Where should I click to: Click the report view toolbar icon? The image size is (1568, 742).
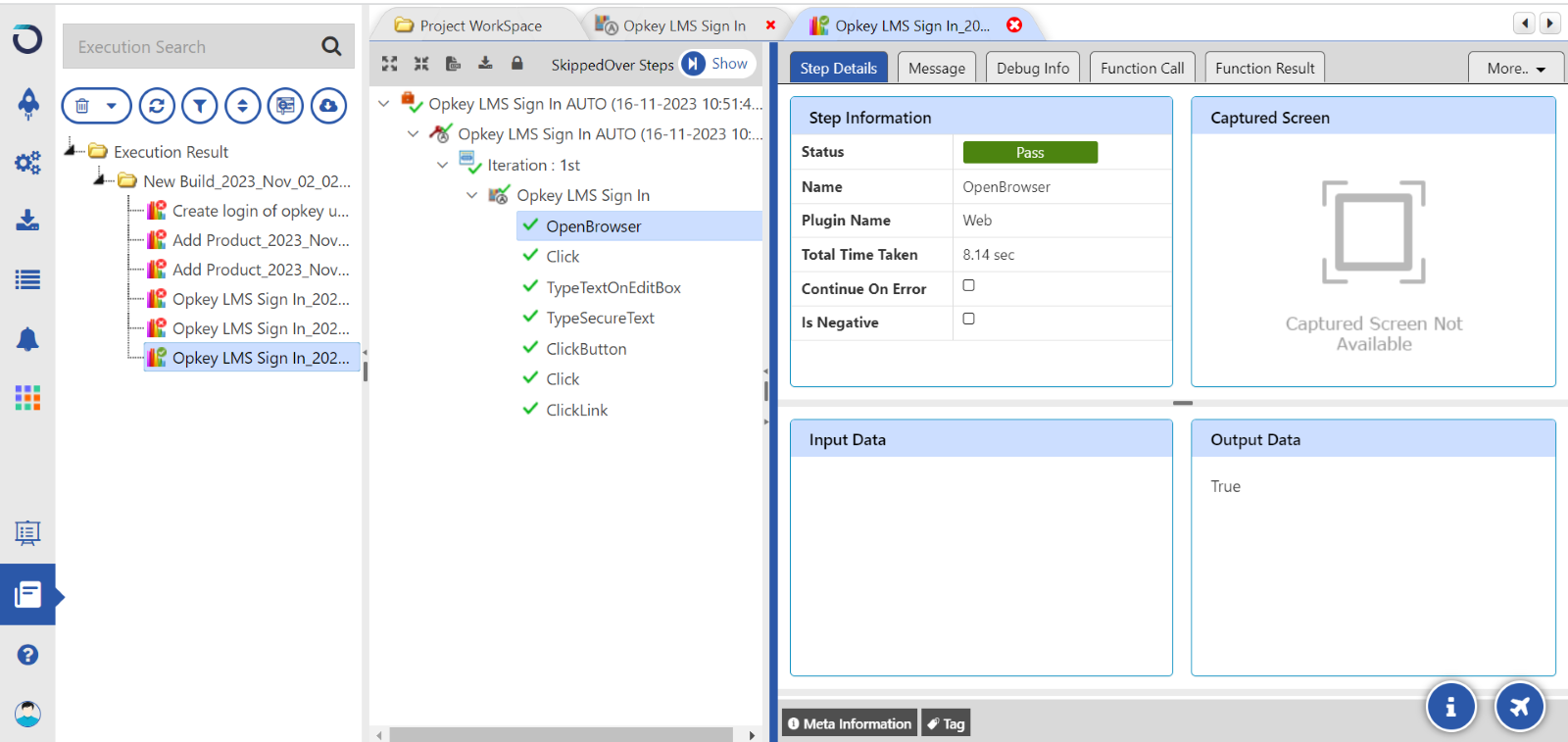[x=286, y=106]
